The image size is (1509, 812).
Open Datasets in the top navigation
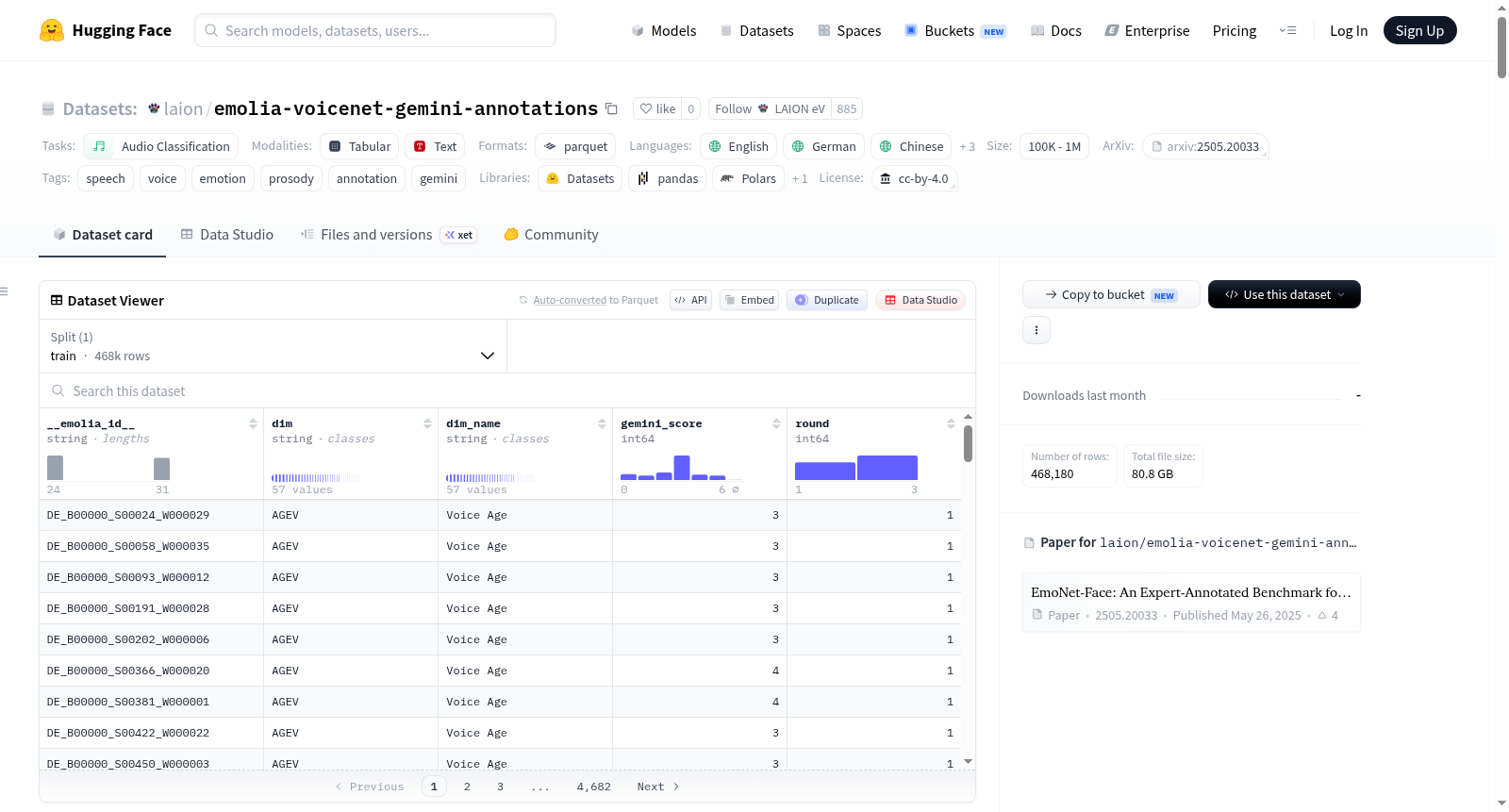757,30
